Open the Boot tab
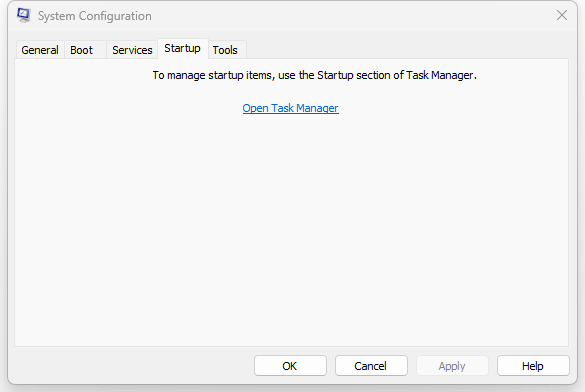585x392 pixels. (85, 50)
